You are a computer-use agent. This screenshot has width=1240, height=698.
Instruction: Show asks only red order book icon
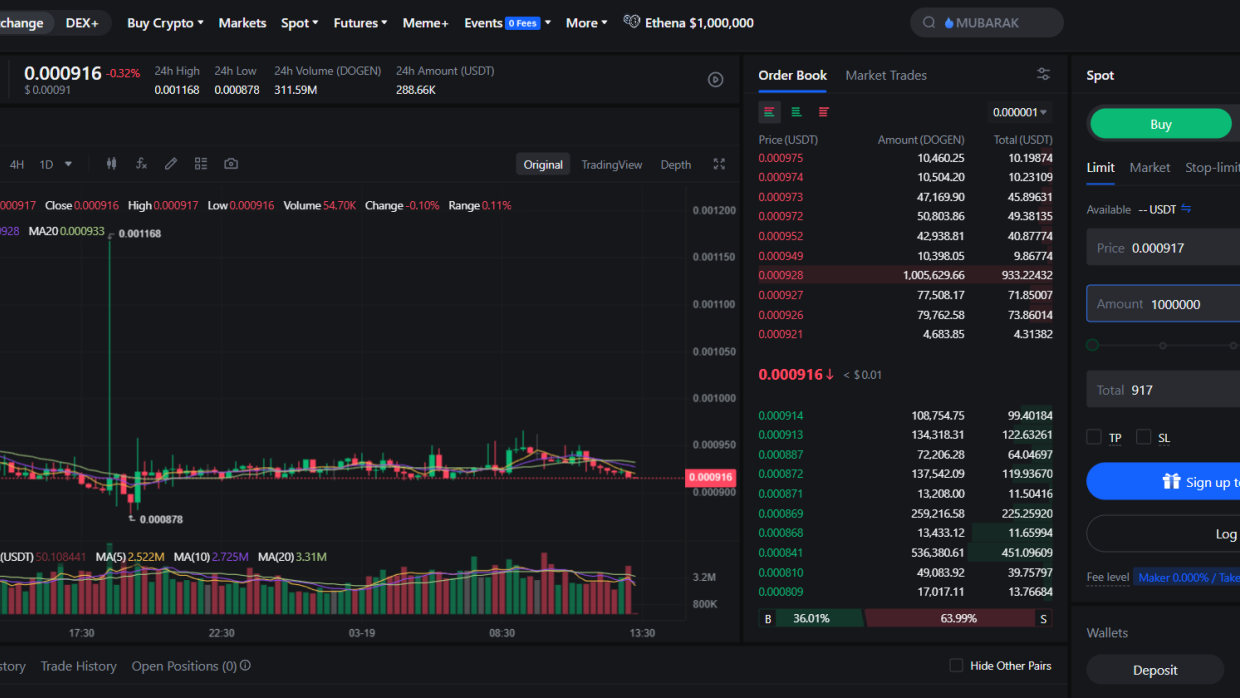pyautogui.click(x=824, y=112)
